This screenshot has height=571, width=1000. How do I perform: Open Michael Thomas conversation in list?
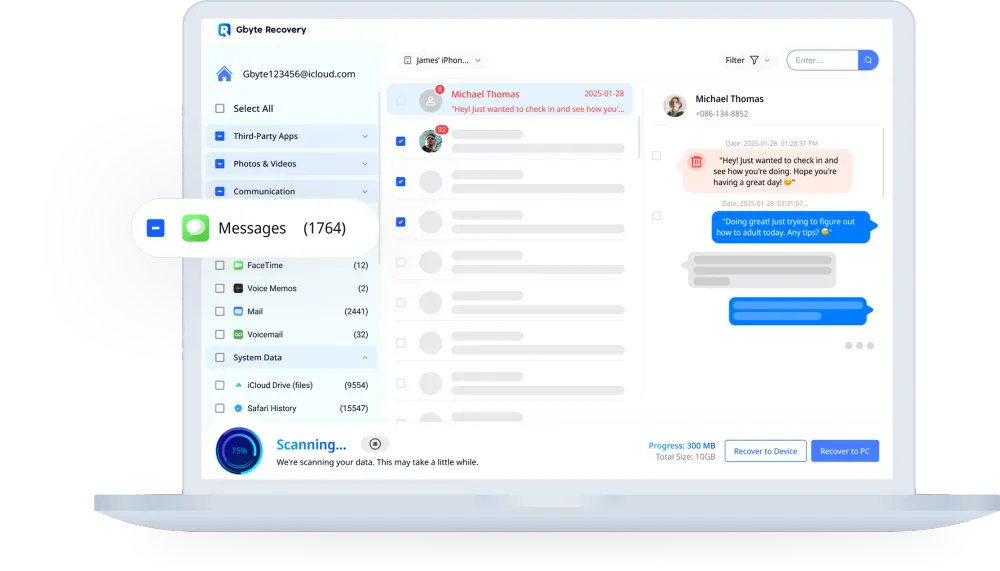510,100
